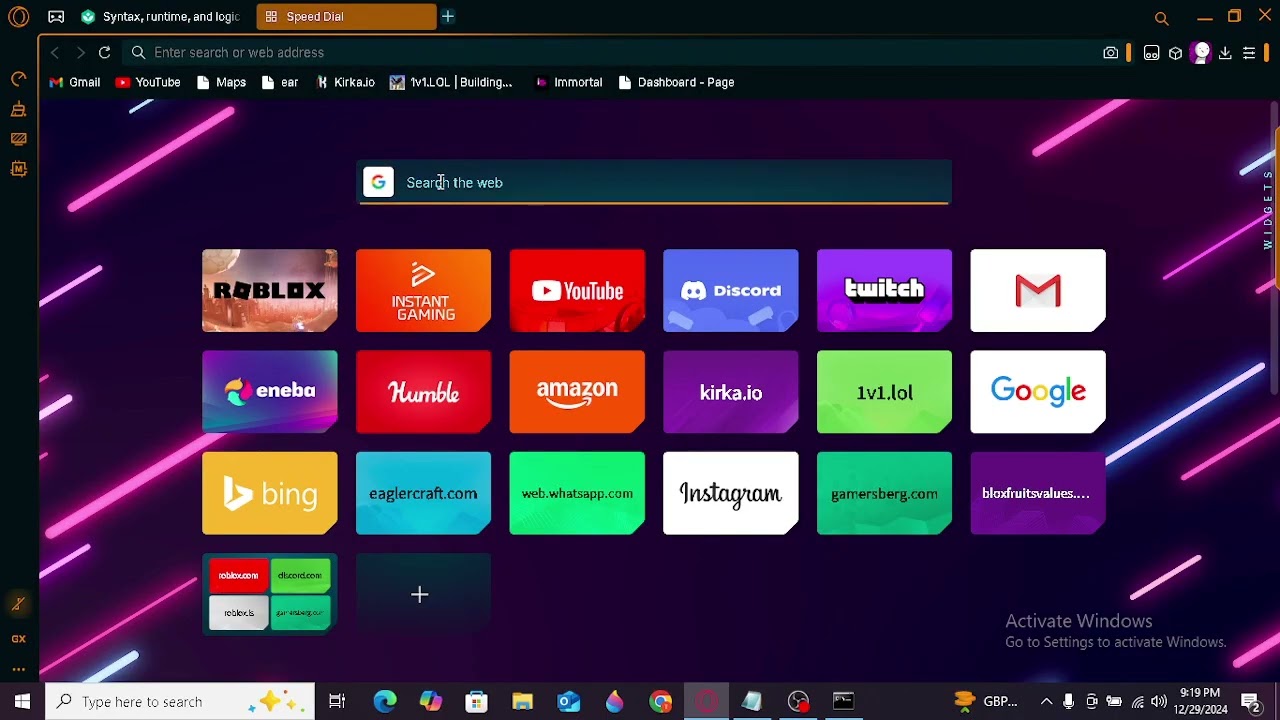This screenshot has height=720, width=1280.
Task: Open Maps bookmark
Action: (x=222, y=82)
